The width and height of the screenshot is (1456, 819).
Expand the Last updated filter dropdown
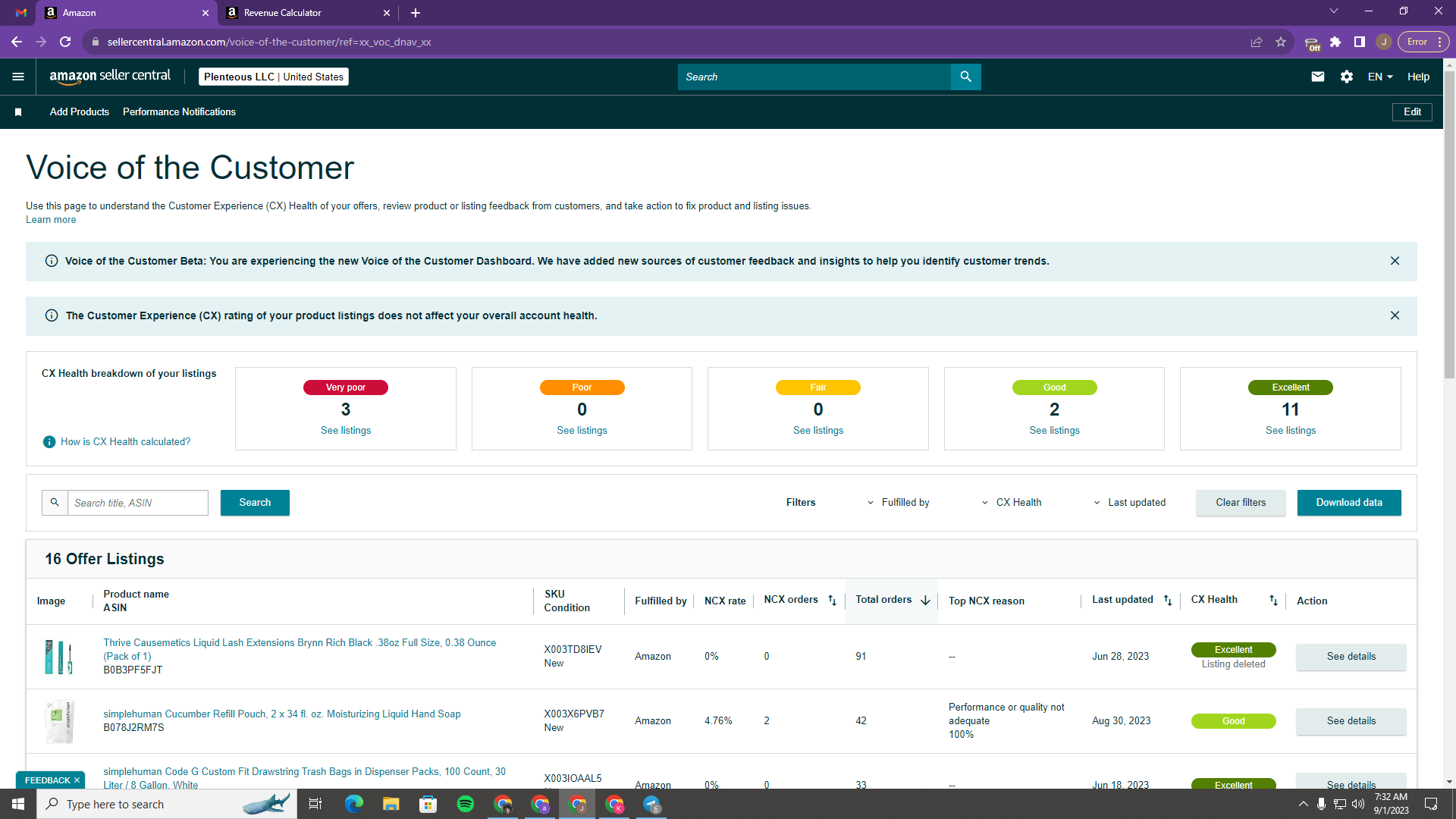(x=1130, y=503)
